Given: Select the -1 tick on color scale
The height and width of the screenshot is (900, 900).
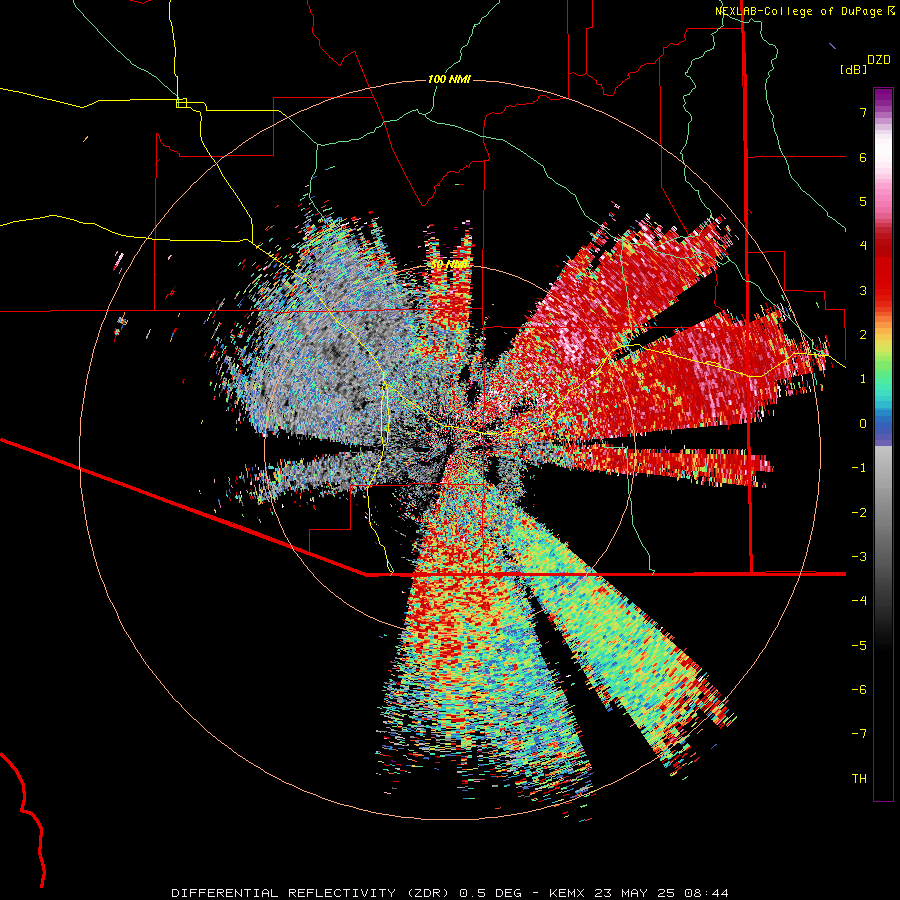Looking at the screenshot, I should pyautogui.click(x=859, y=468).
